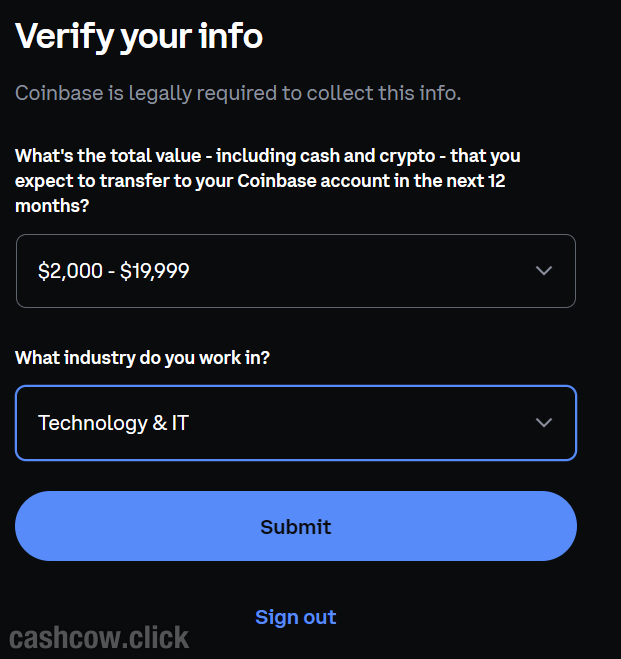The height and width of the screenshot is (659, 621).
Task: Click the word "Coinbase" in the grey subtitle
Action: click(x=57, y=94)
